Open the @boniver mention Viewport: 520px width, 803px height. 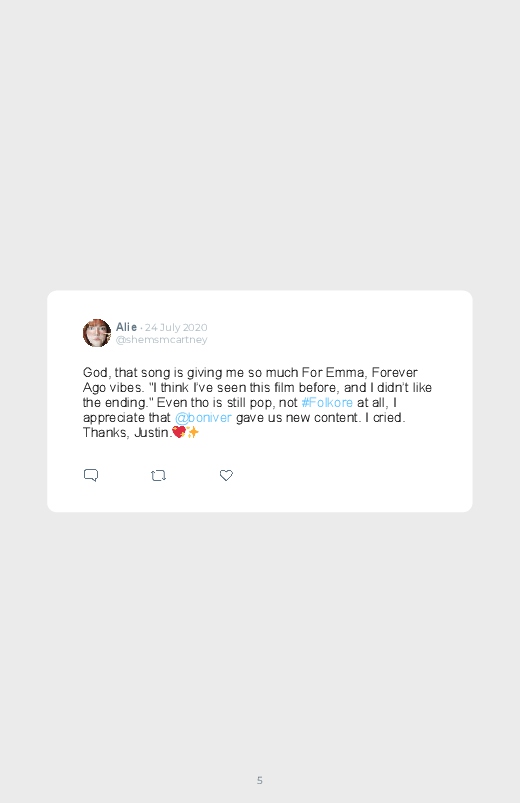pyautogui.click(x=203, y=417)
